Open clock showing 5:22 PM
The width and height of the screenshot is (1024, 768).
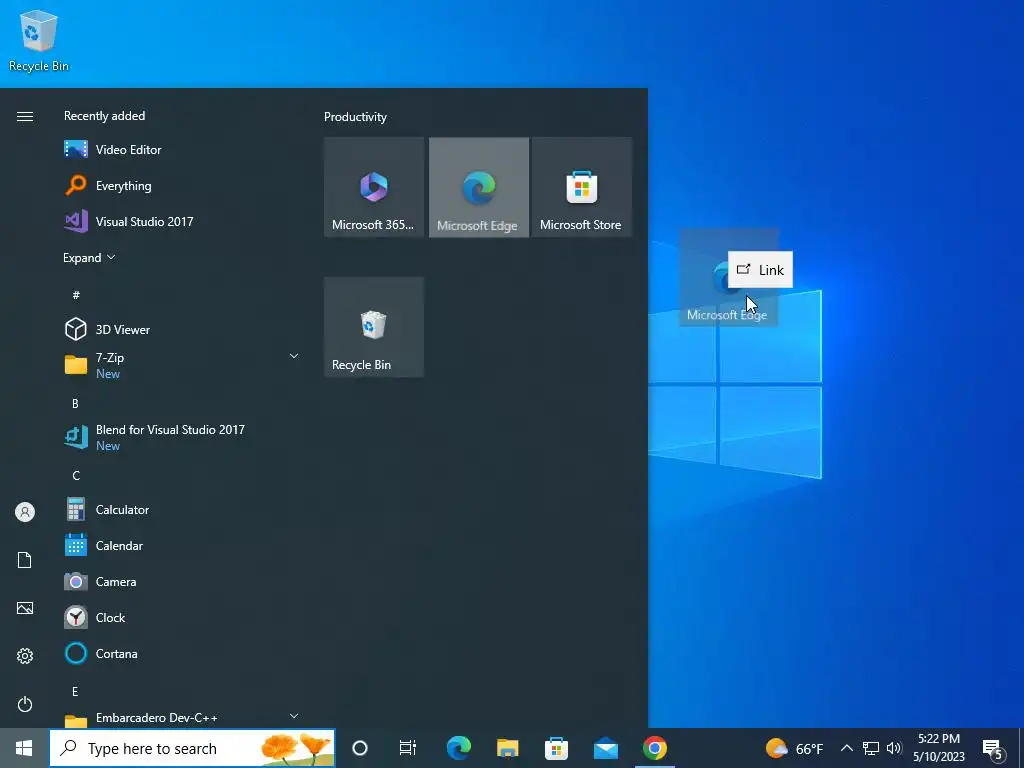point(938,748)
